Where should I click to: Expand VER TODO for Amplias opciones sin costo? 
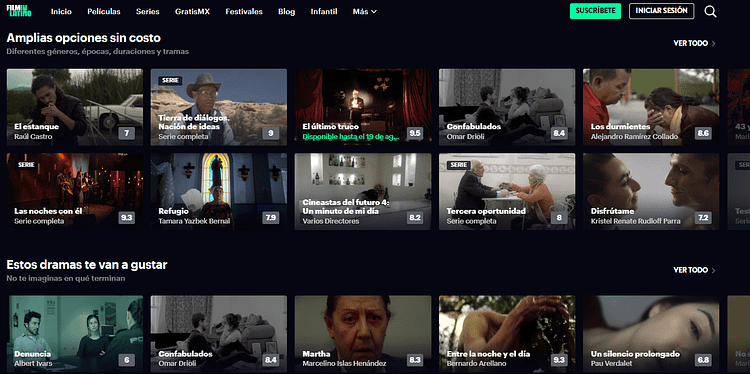695,43
